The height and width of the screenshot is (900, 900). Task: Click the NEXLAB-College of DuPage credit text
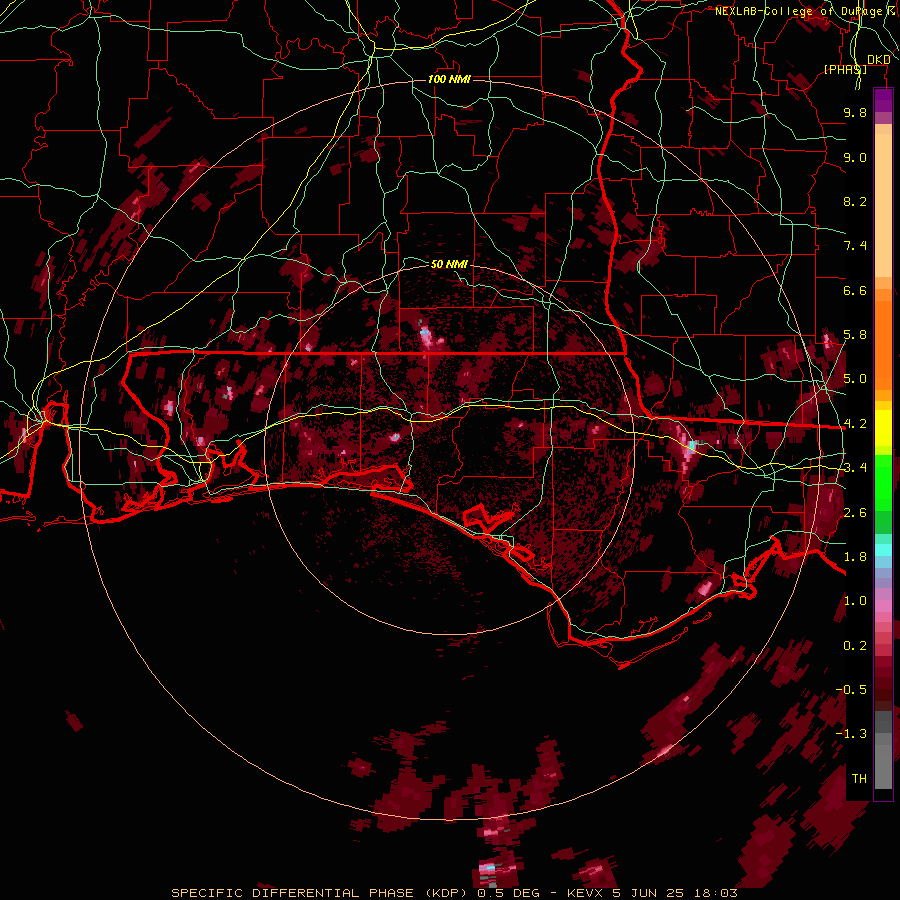click(x=801, y=11)
